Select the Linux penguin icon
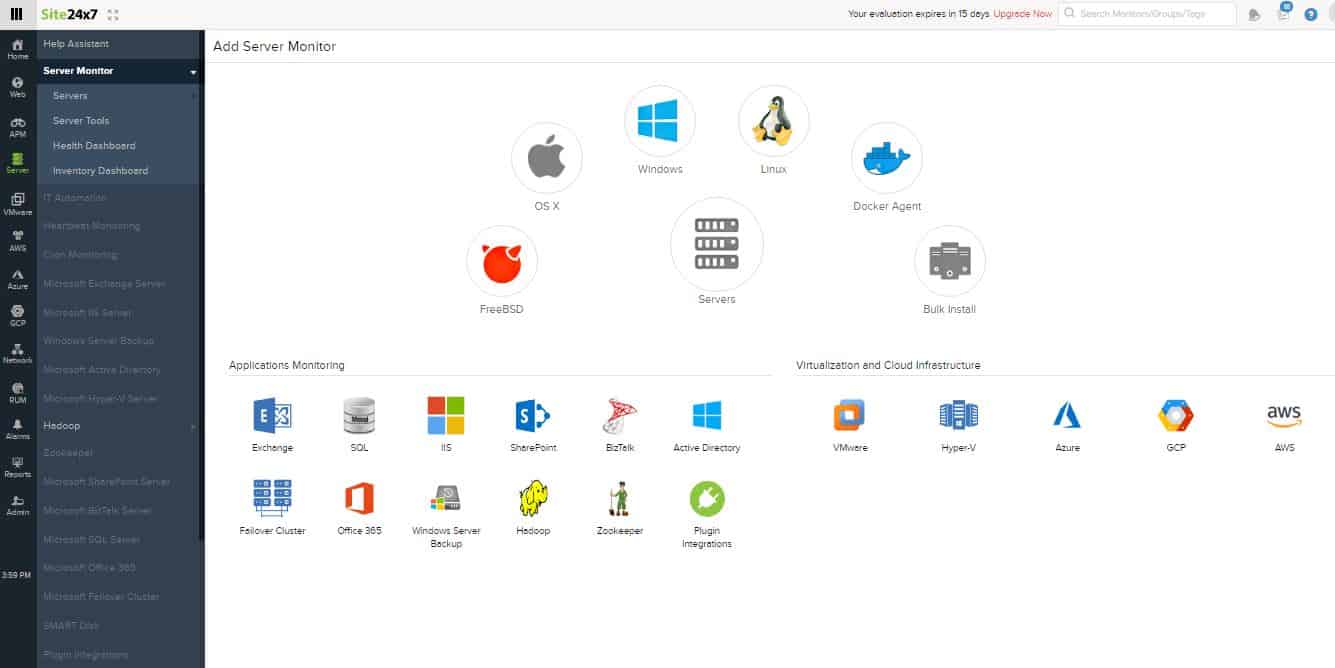The height and width of the screenshot is (668, 1335). (773, 121)
